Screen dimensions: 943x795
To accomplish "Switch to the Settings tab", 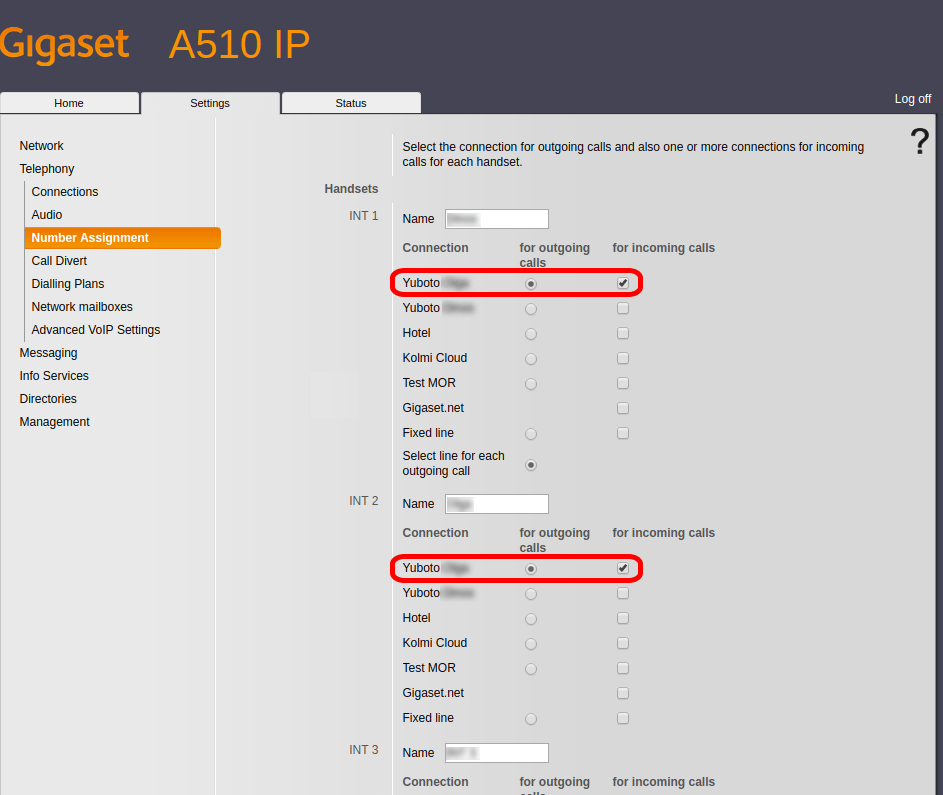I will [x=210, y=103].
